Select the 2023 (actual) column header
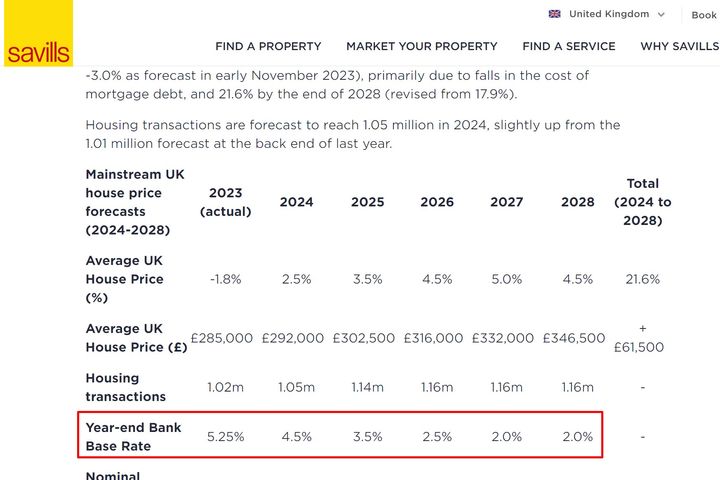 (226, 202)
